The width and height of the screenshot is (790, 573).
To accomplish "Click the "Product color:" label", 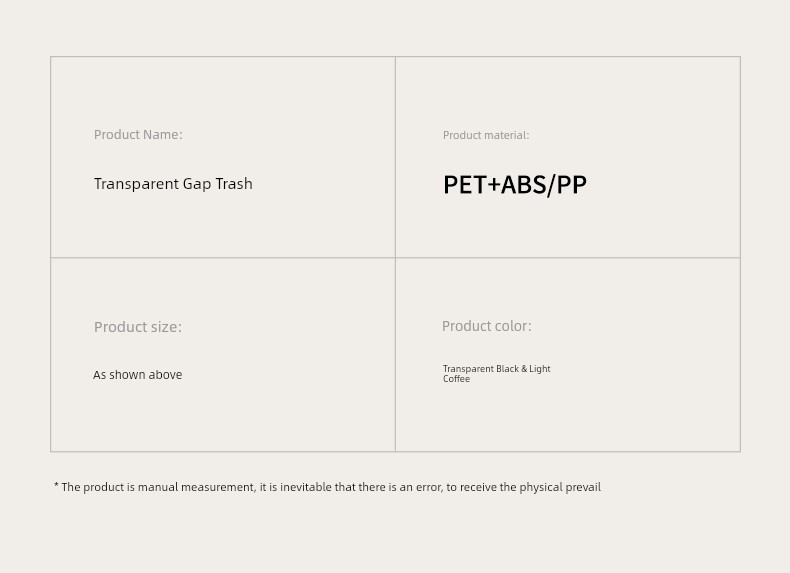I will click(487, 326).
